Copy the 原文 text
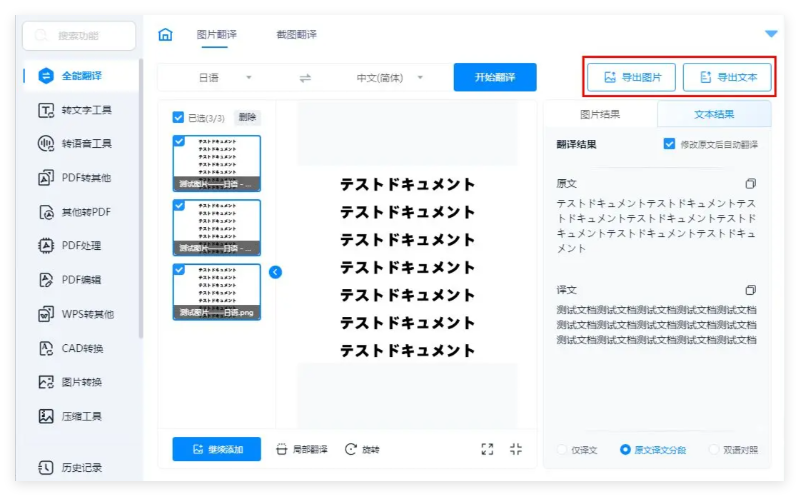The image size is (800, 496). [x=751, y=183]
